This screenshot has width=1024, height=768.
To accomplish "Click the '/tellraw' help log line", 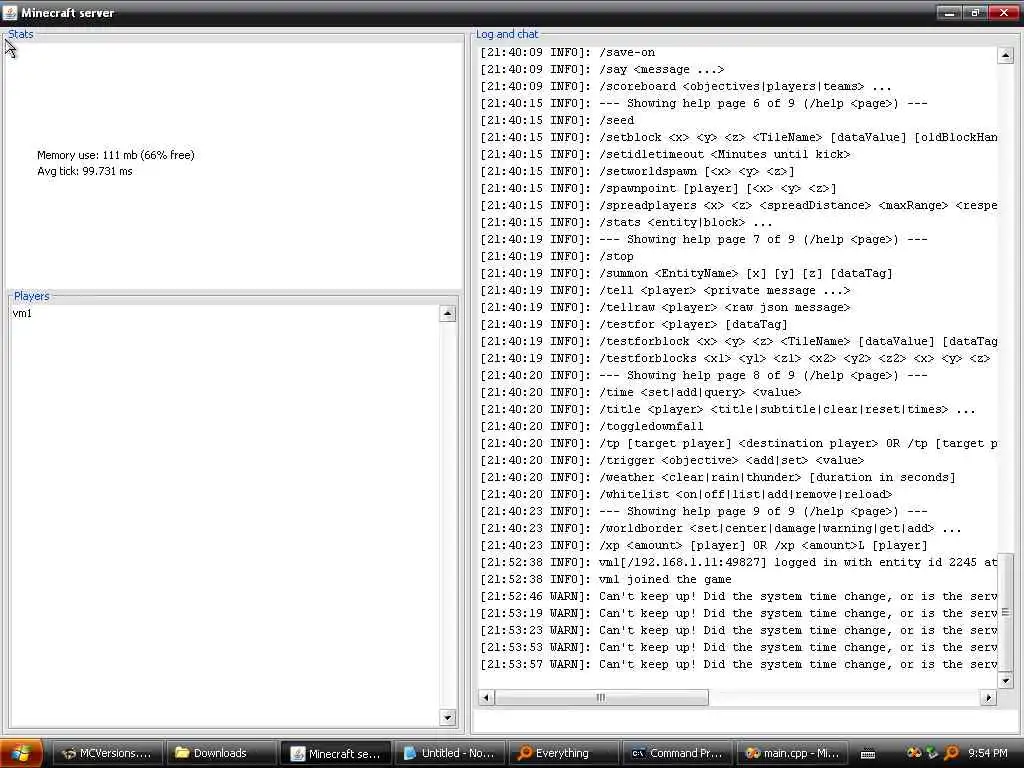I will [x=665, y=308].
